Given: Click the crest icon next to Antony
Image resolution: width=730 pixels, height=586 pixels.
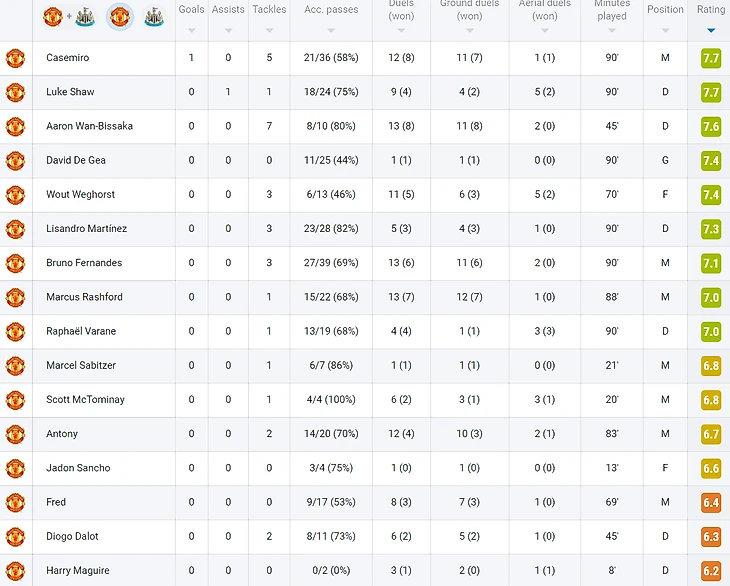Looking at the screenshot, I should [x=15, y=434].
